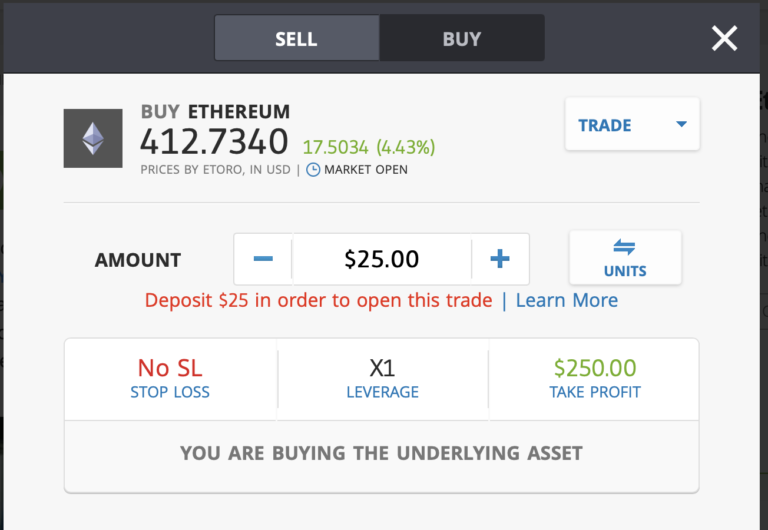Open the Stop Loss settings
This screenshot has height=530, width=768.
point(170,379)
